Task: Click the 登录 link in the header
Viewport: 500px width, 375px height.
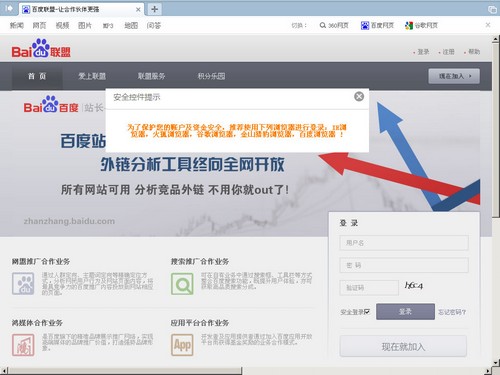Action: (423, 52)
